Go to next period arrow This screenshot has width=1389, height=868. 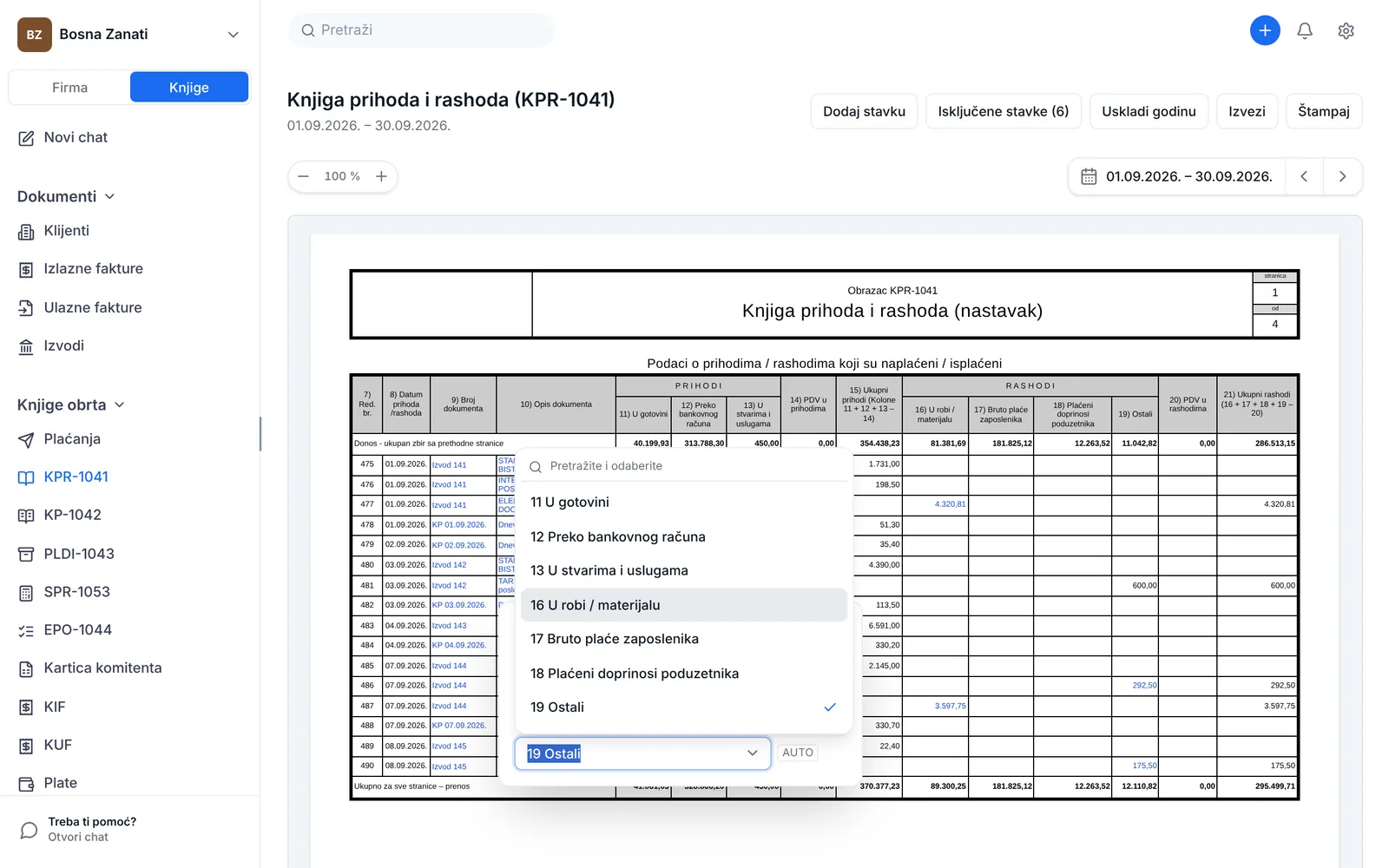click(1343, 176)
